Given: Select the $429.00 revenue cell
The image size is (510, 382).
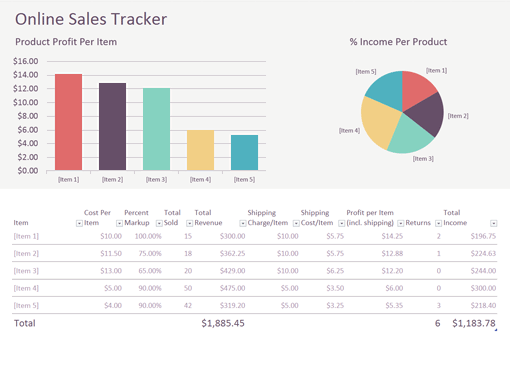Looking at the screenshot, I should pos(232,271).
